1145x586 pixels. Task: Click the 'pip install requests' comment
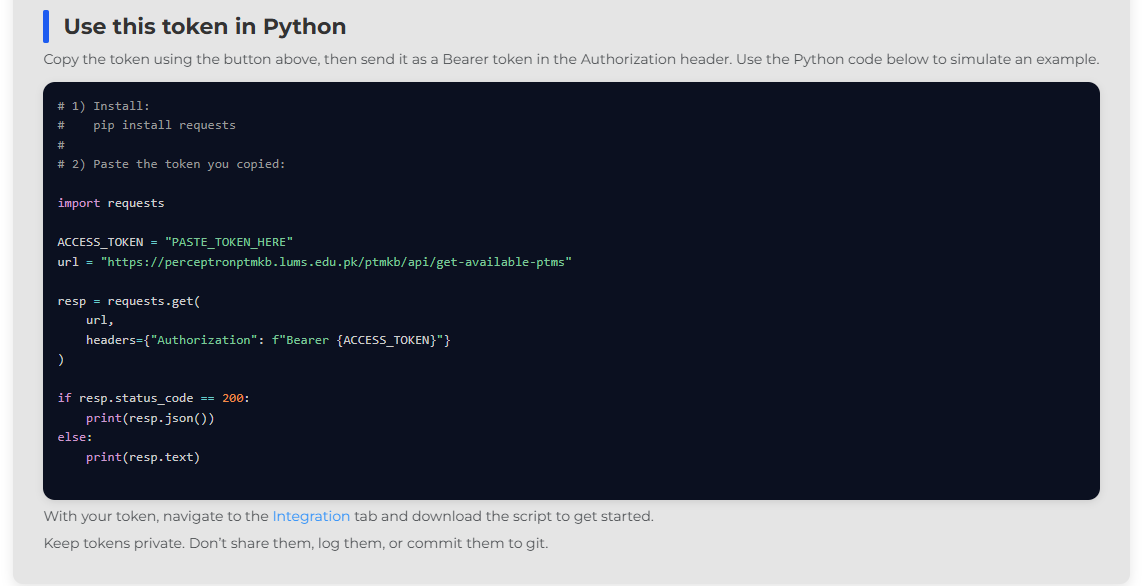tap(164, 125)
